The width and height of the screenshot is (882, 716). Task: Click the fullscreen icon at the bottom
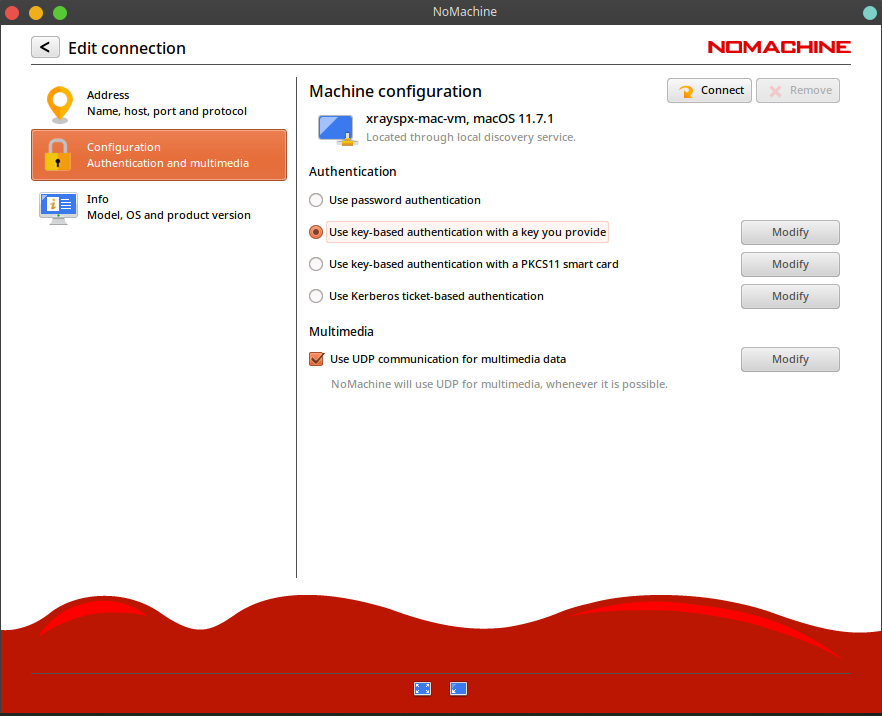[422, 688]
